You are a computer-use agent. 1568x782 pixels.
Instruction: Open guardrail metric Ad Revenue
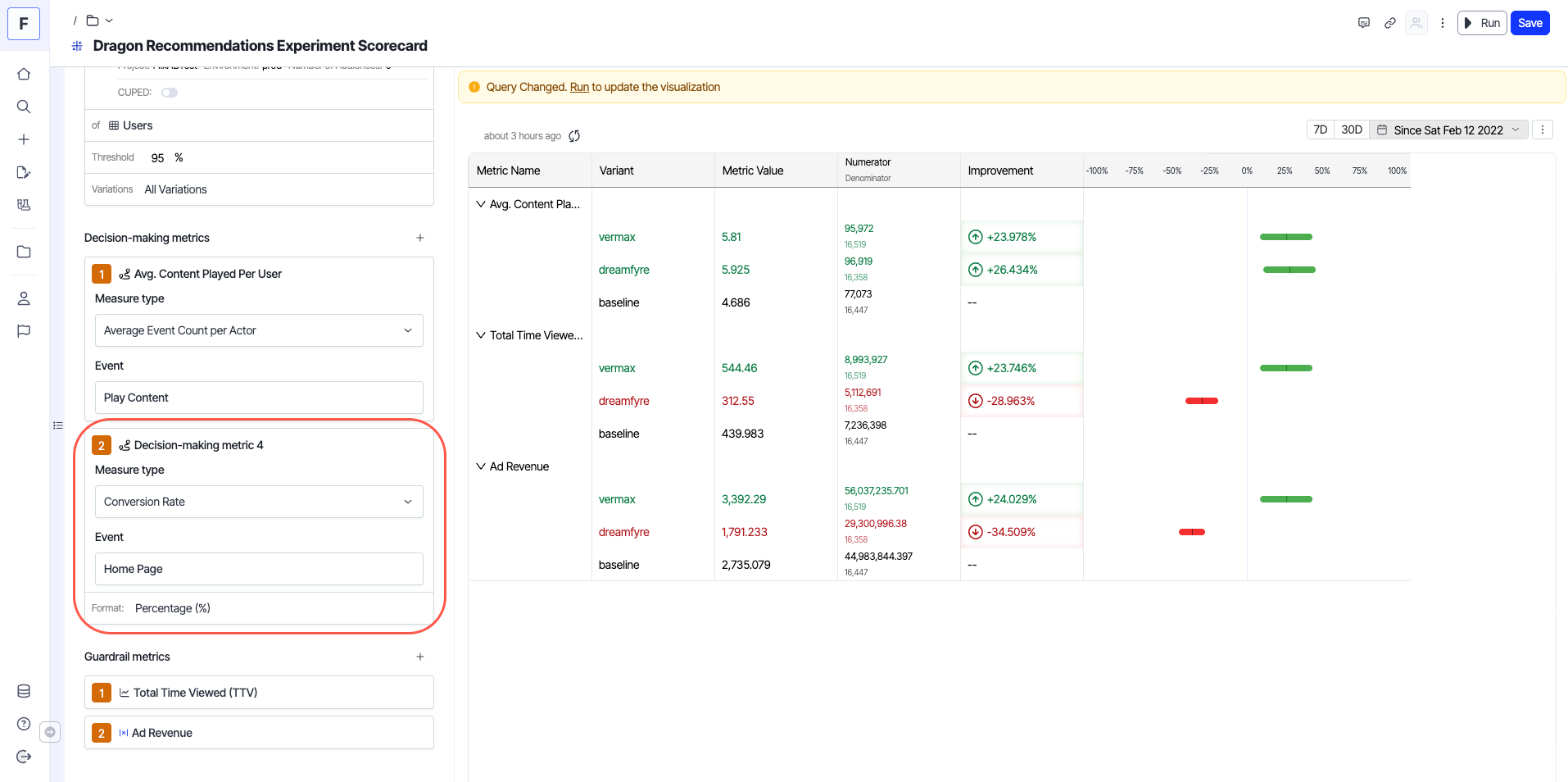point(259,733)
